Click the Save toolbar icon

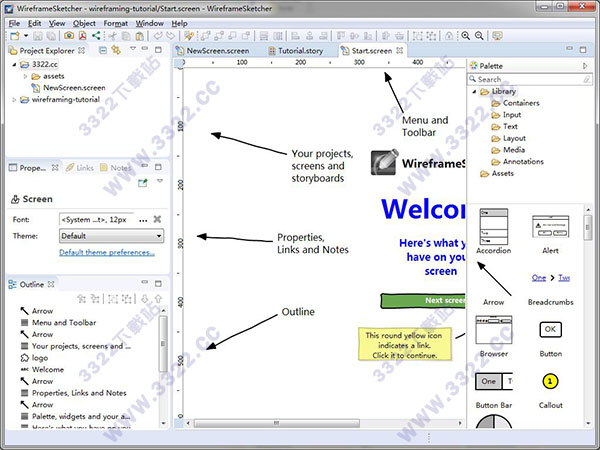click(x=38, y=36)
